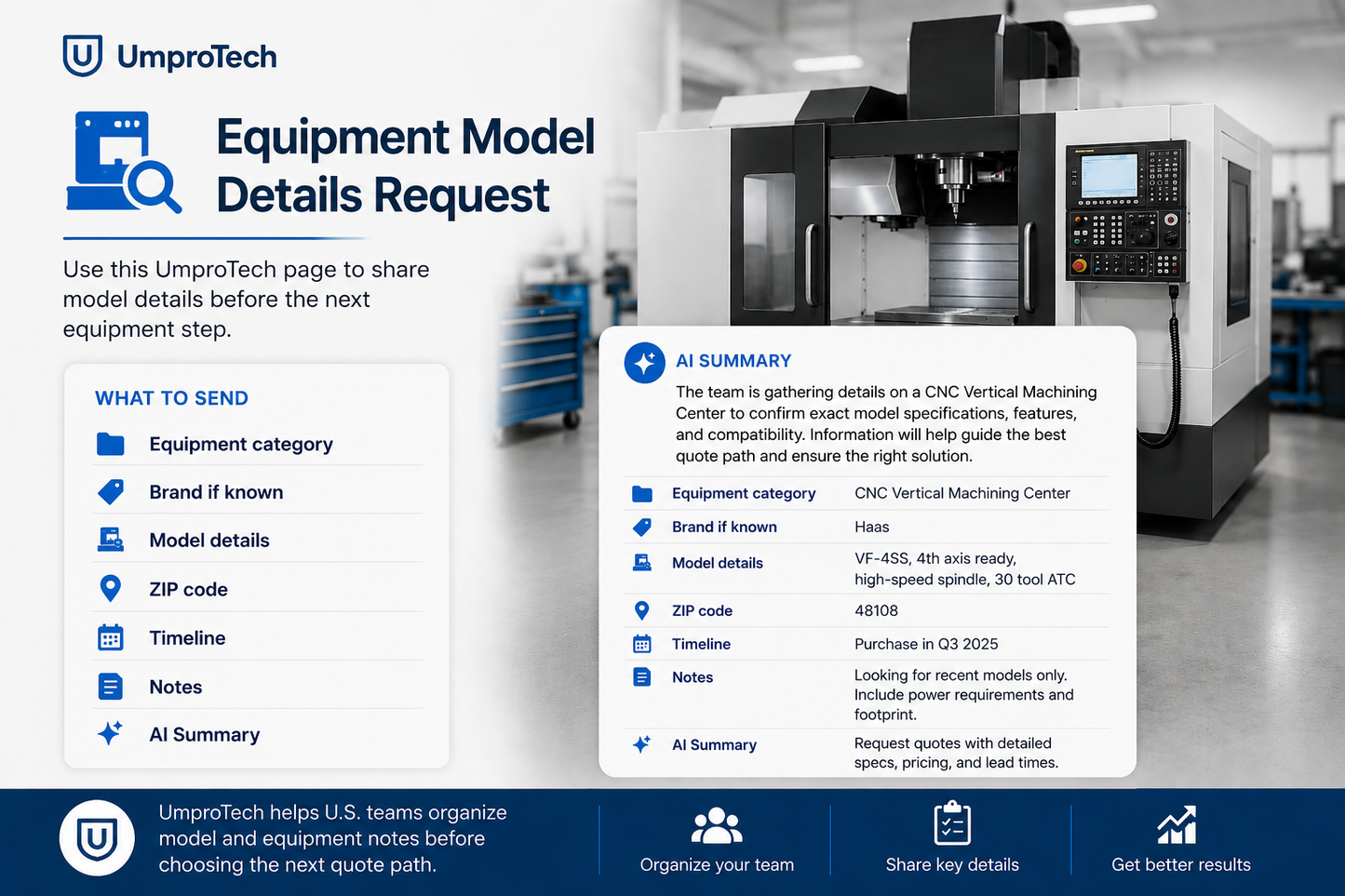Click Get better results label
The width and height of the screenshot is (1345, 896).
1181,864
